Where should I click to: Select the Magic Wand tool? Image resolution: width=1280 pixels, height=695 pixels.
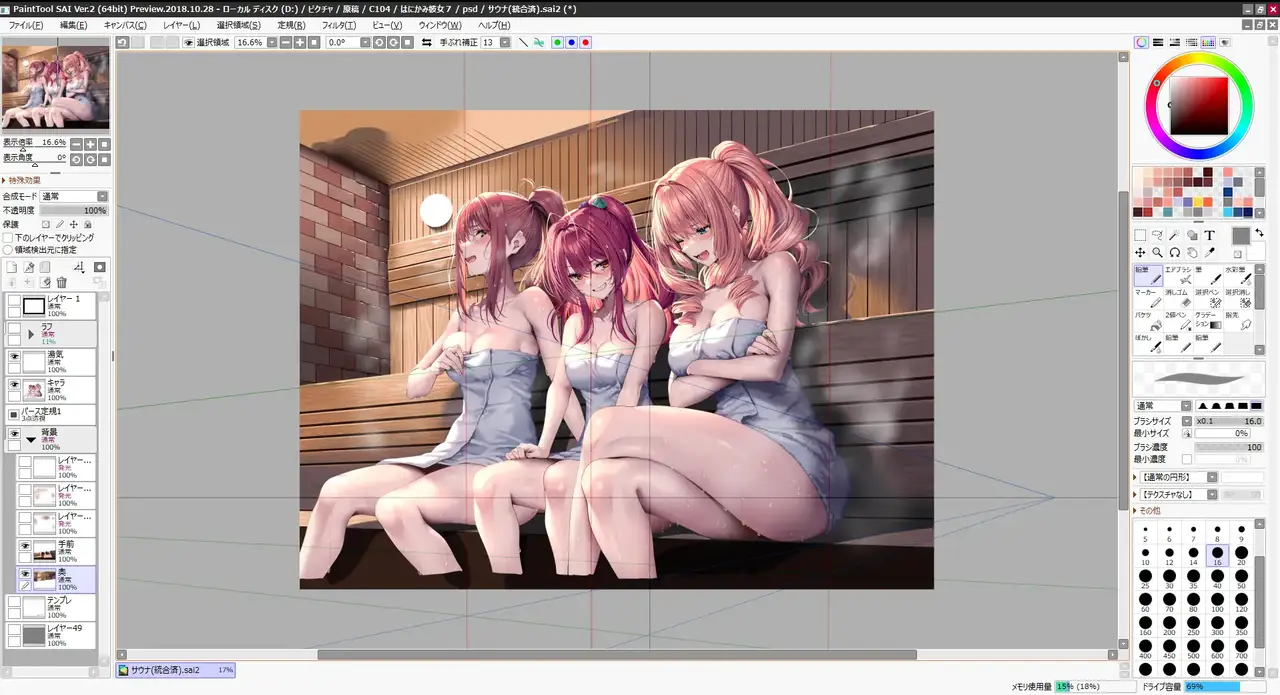tap(1174, 235)
